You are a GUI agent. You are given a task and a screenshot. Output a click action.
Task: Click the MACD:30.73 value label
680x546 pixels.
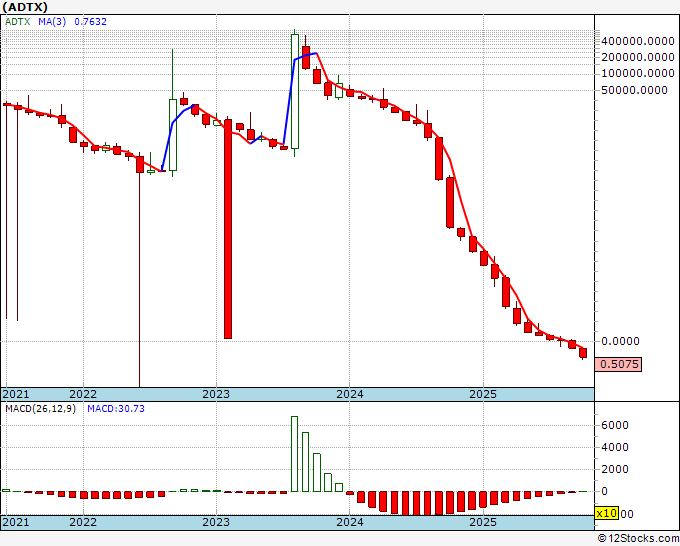click(x=116, y=409)
